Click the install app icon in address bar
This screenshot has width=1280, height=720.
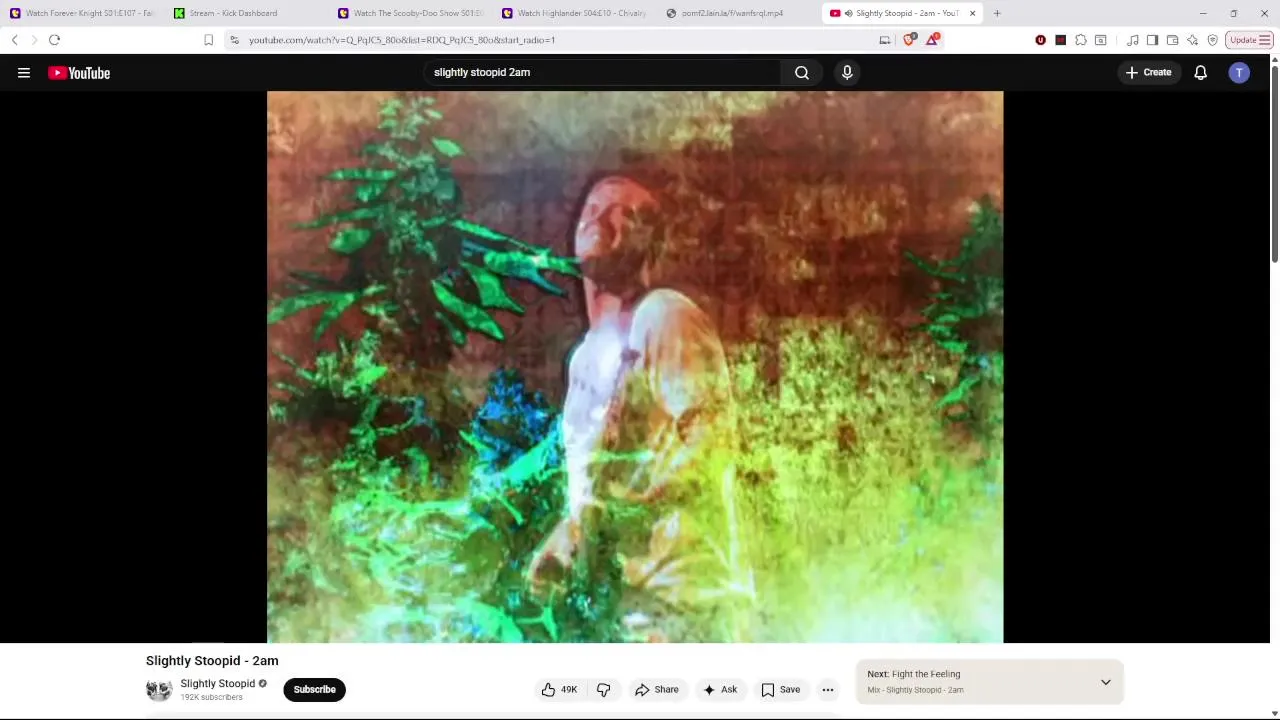coord(884,40)
